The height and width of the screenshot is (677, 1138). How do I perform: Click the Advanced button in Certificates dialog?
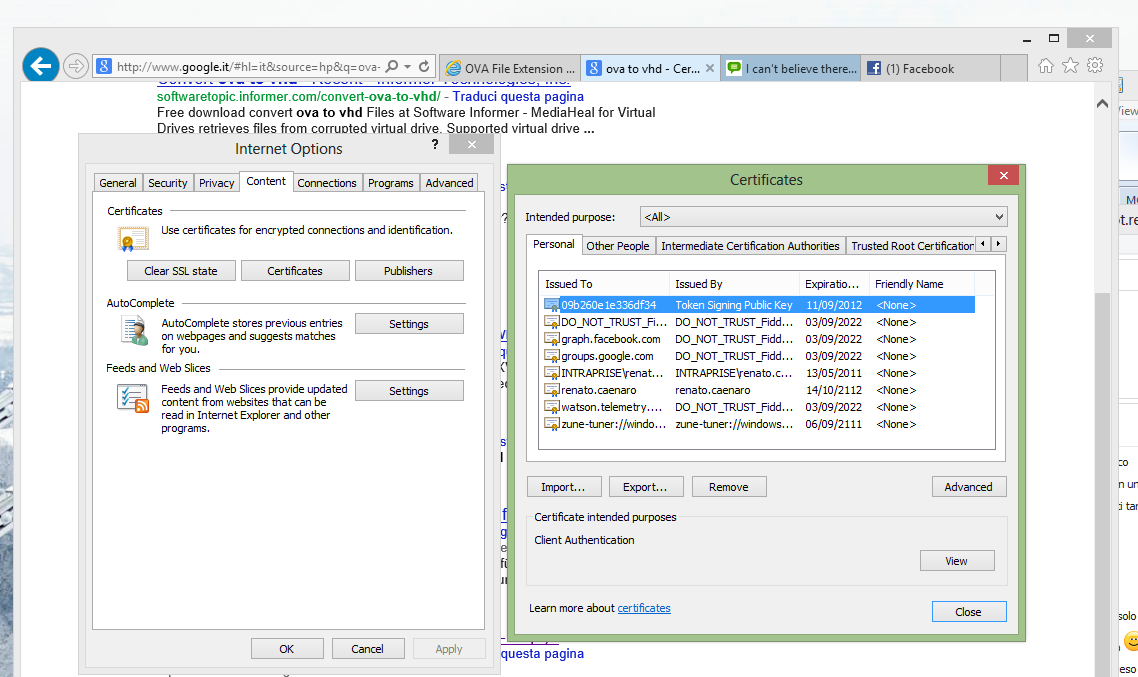968,487
